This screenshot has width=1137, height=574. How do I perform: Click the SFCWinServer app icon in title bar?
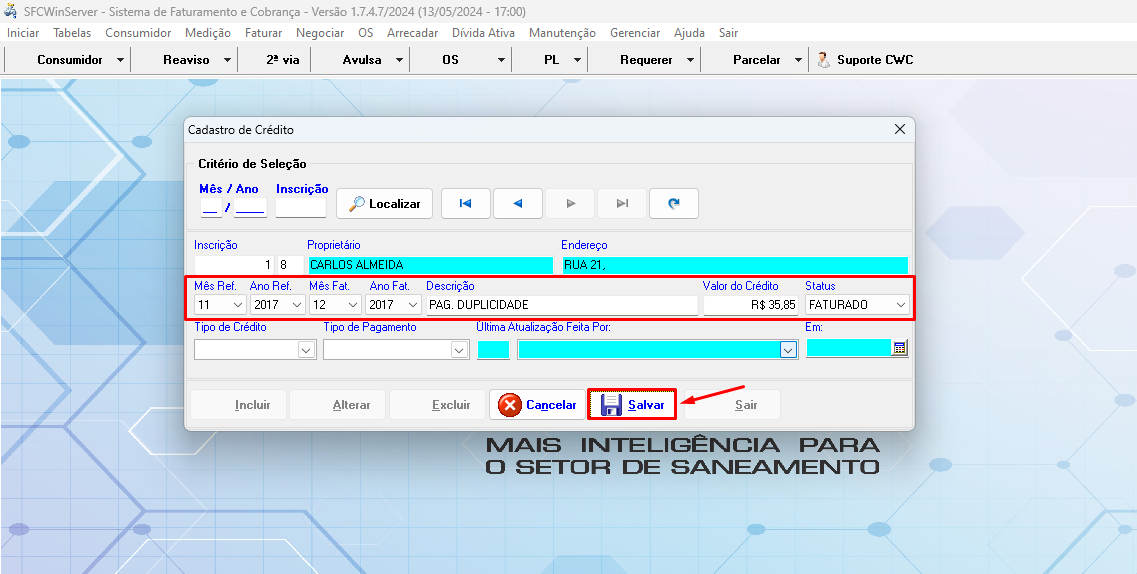pos(10,12)
